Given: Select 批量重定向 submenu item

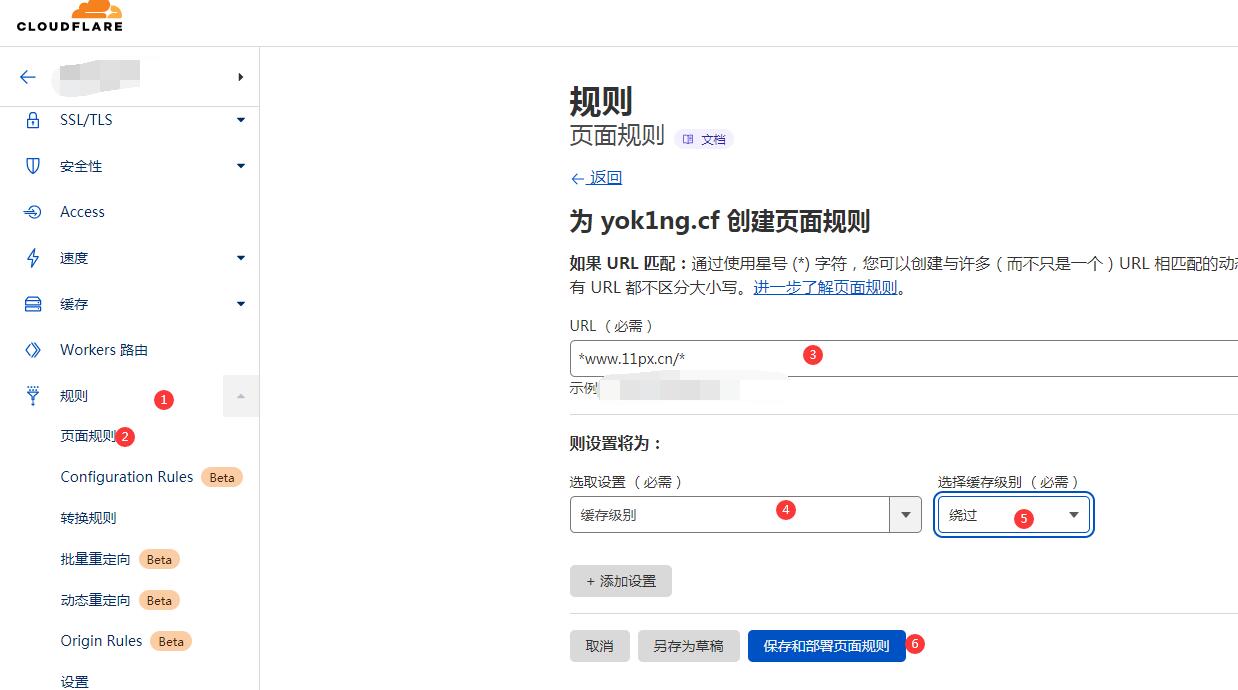Looking at the screenshot, I should 95,559.
